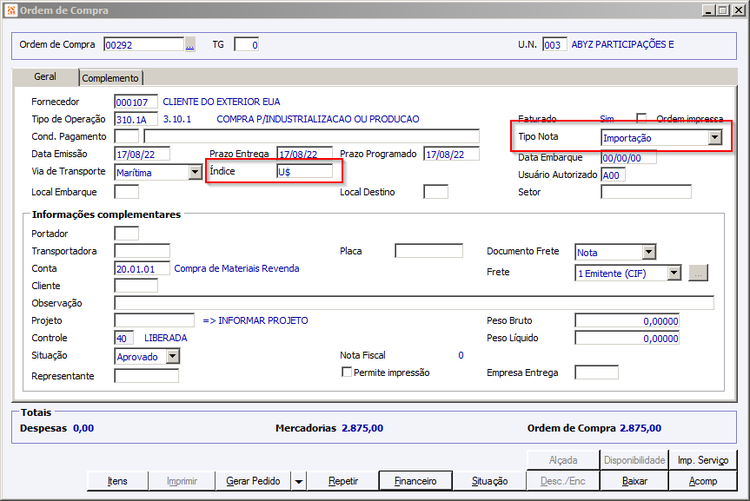Click the Ordem de Compra number field

143,45
